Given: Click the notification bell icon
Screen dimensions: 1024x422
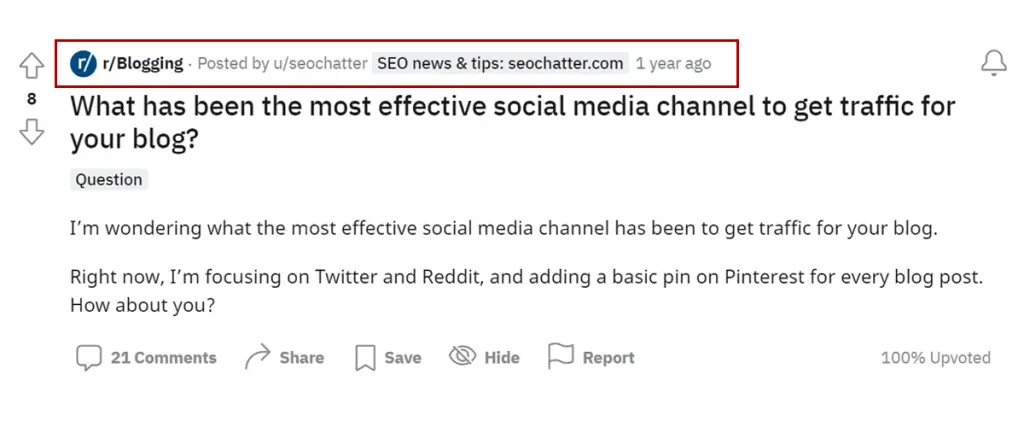Looking at the screenshot, I should click(x=994, y=63).
